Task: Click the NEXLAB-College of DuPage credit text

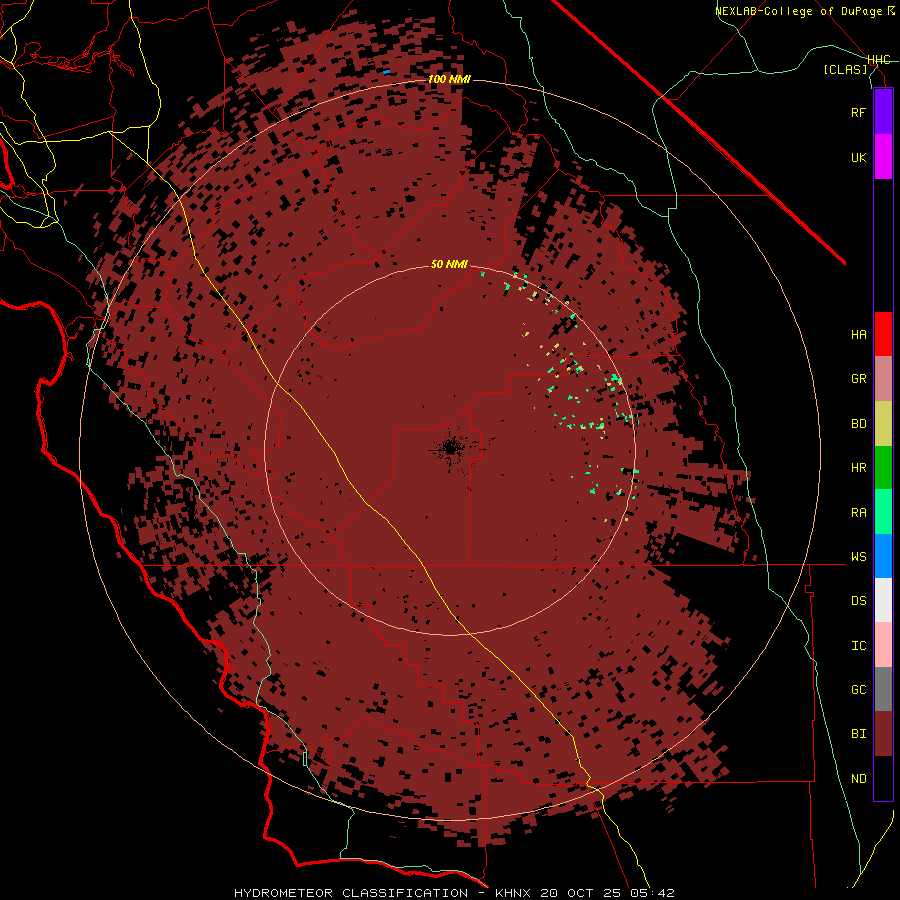Action: click(799, 11)
